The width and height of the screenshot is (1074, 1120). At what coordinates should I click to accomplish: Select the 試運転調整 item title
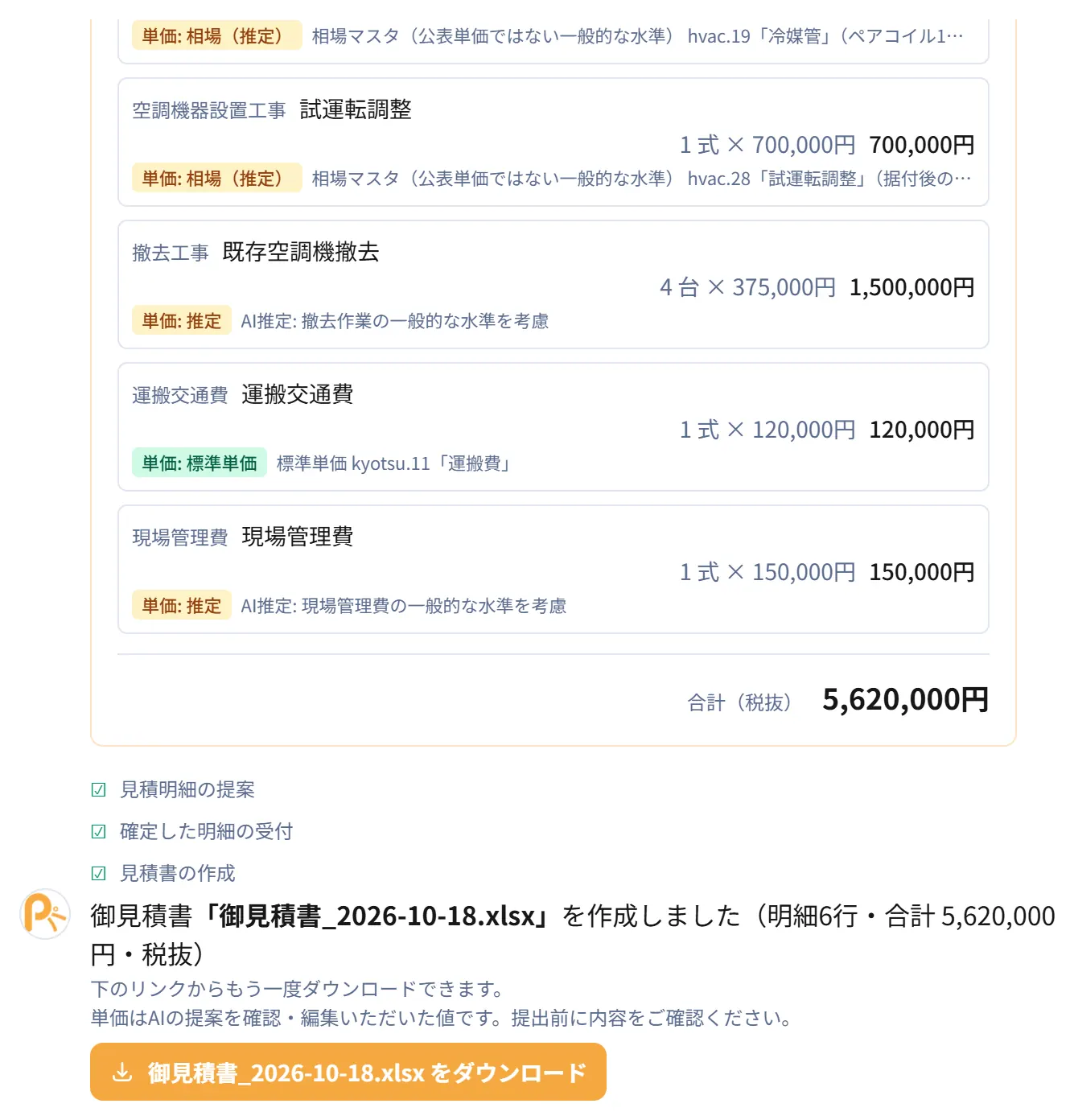(356, 109)
